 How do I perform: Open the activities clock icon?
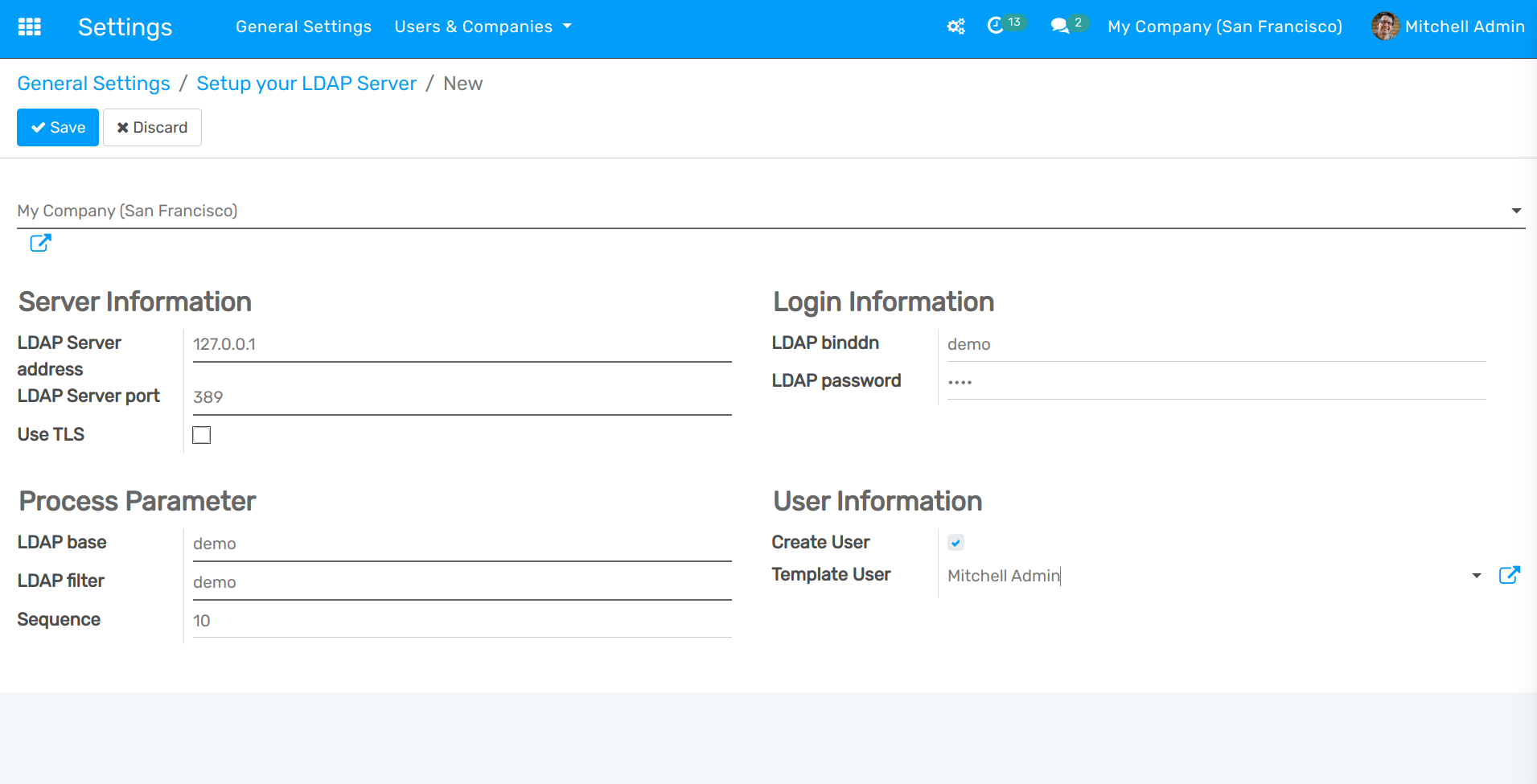pos(996,26)
